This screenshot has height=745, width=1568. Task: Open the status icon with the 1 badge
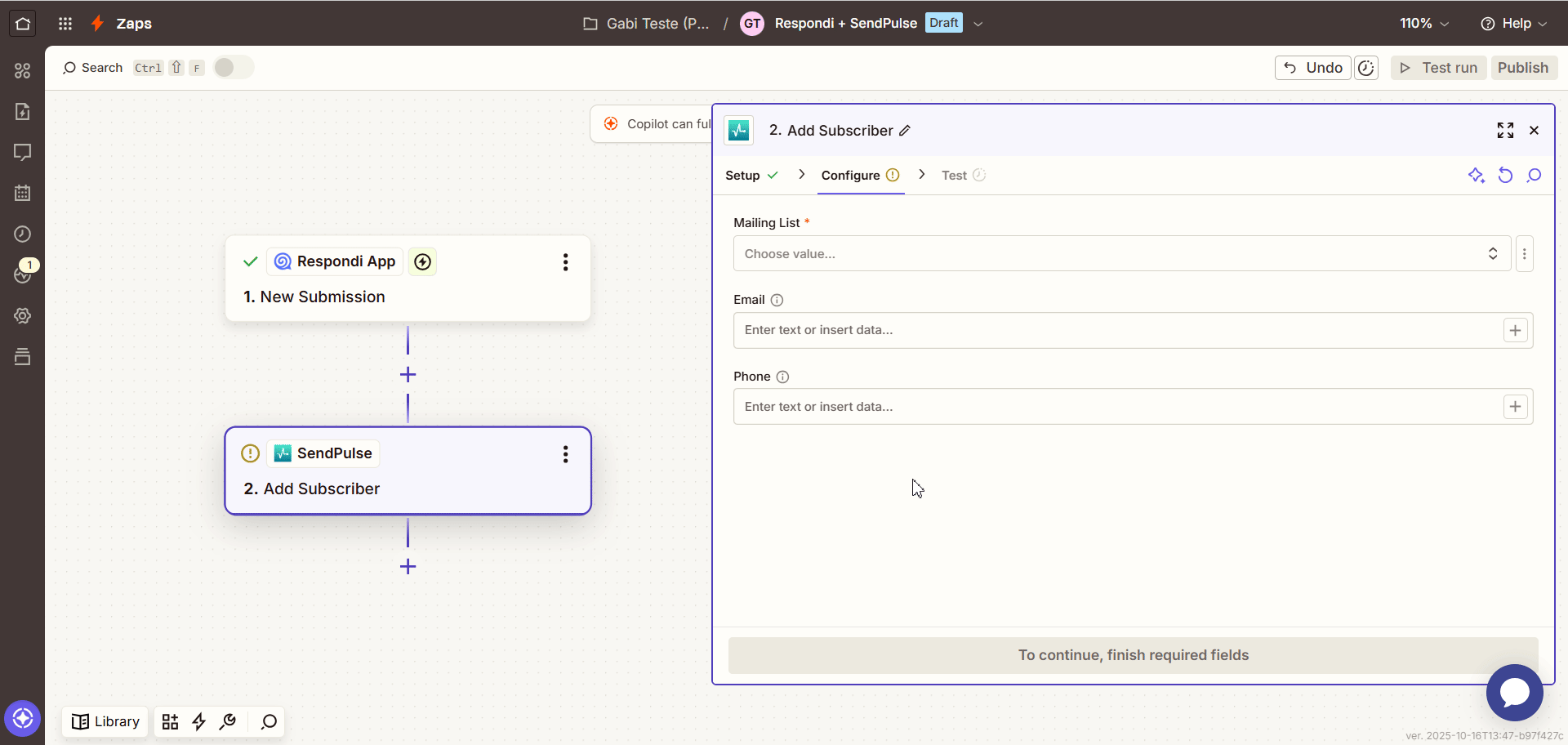24,273
